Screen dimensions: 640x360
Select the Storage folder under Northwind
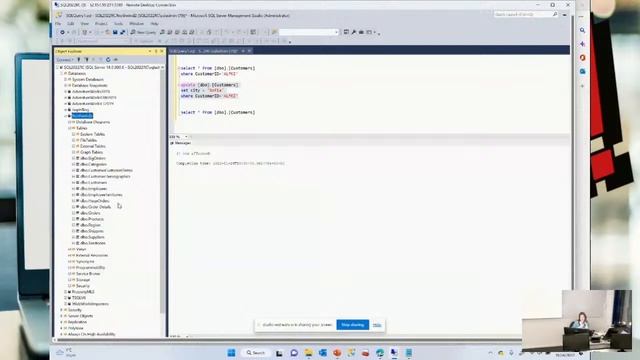(x=83, y=280)
